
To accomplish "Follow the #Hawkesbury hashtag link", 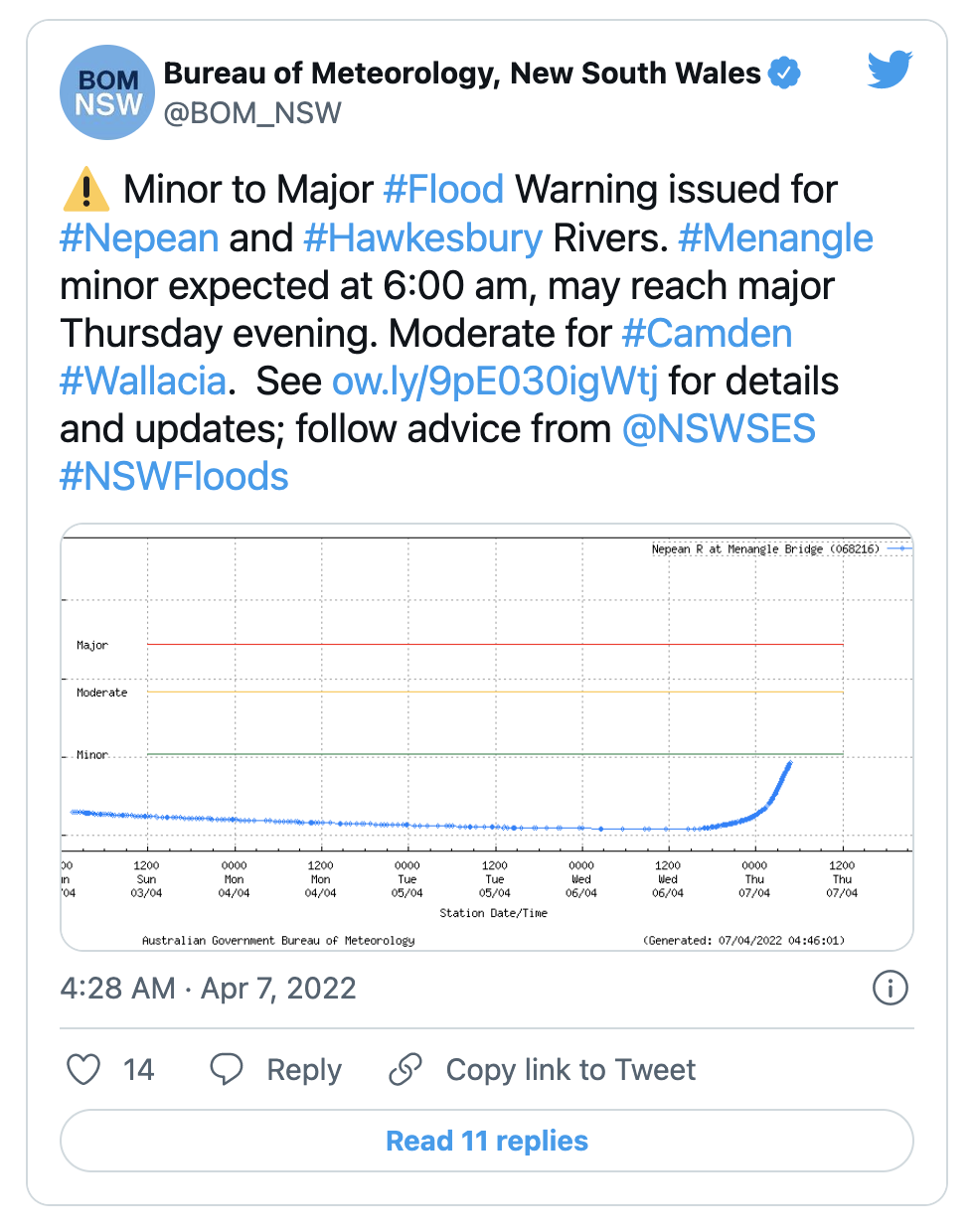I will [x=422, y=238].
